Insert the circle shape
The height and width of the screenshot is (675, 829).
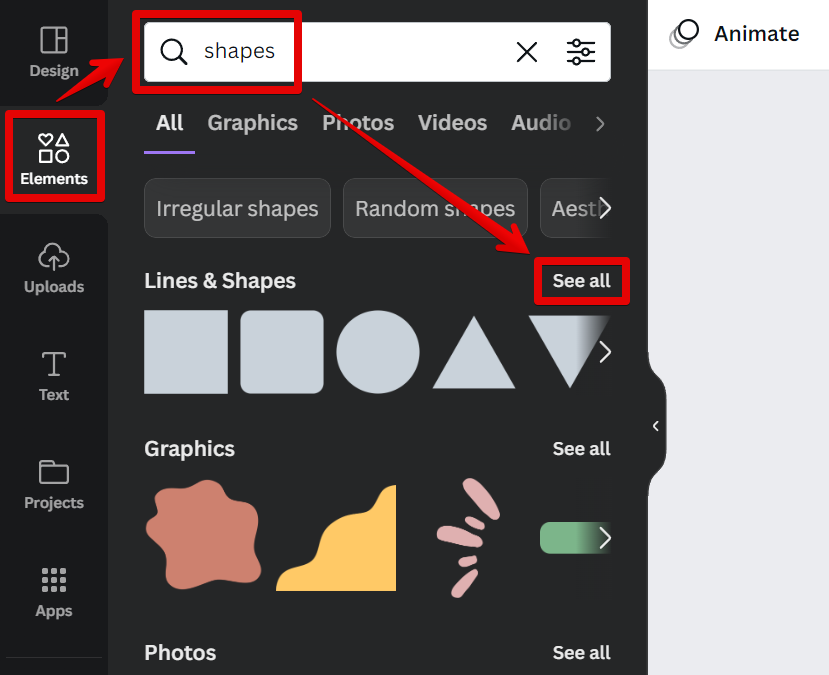[377, 352]
